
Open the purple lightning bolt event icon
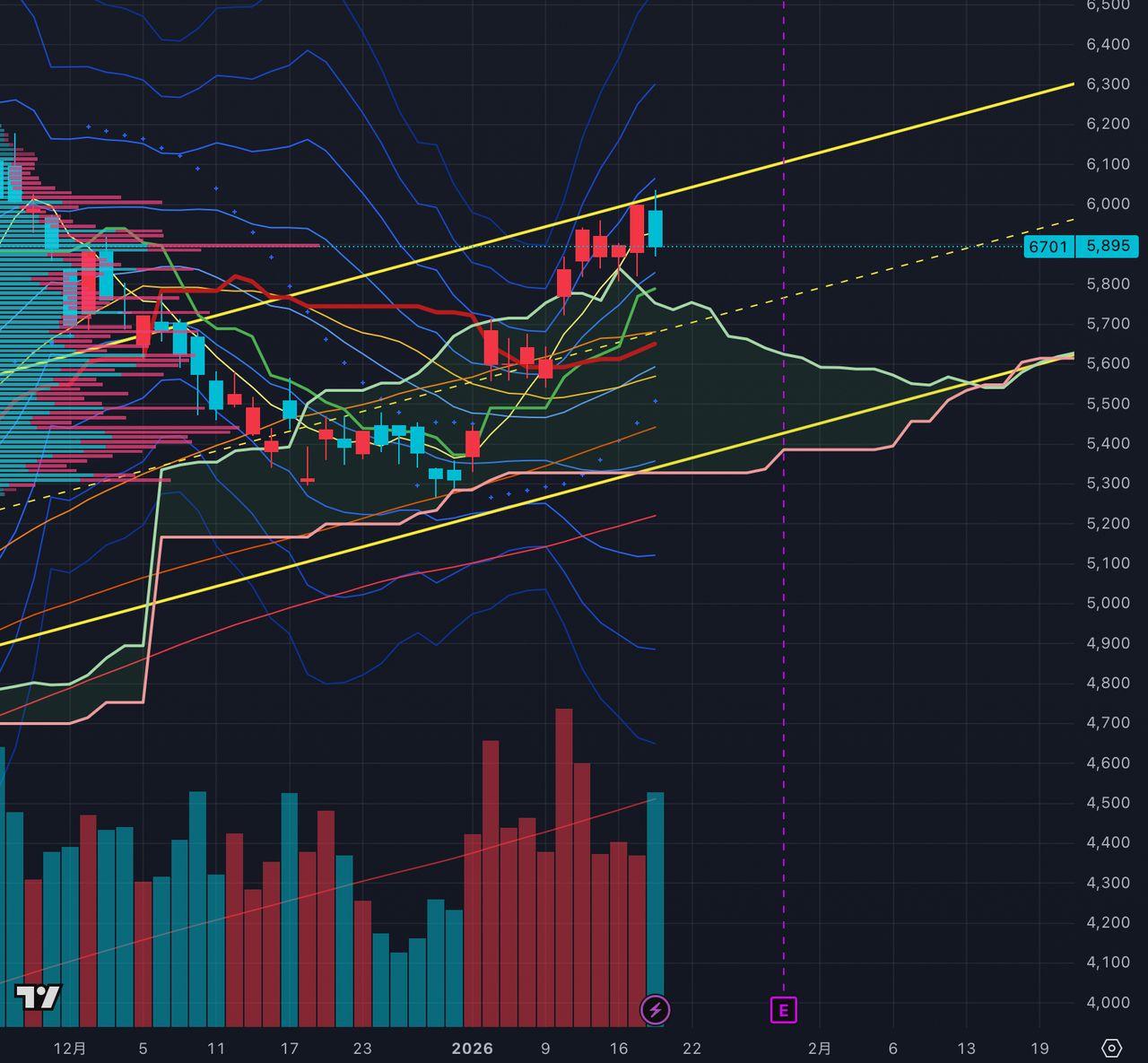pyautogui.click(x=655, y=1010)
